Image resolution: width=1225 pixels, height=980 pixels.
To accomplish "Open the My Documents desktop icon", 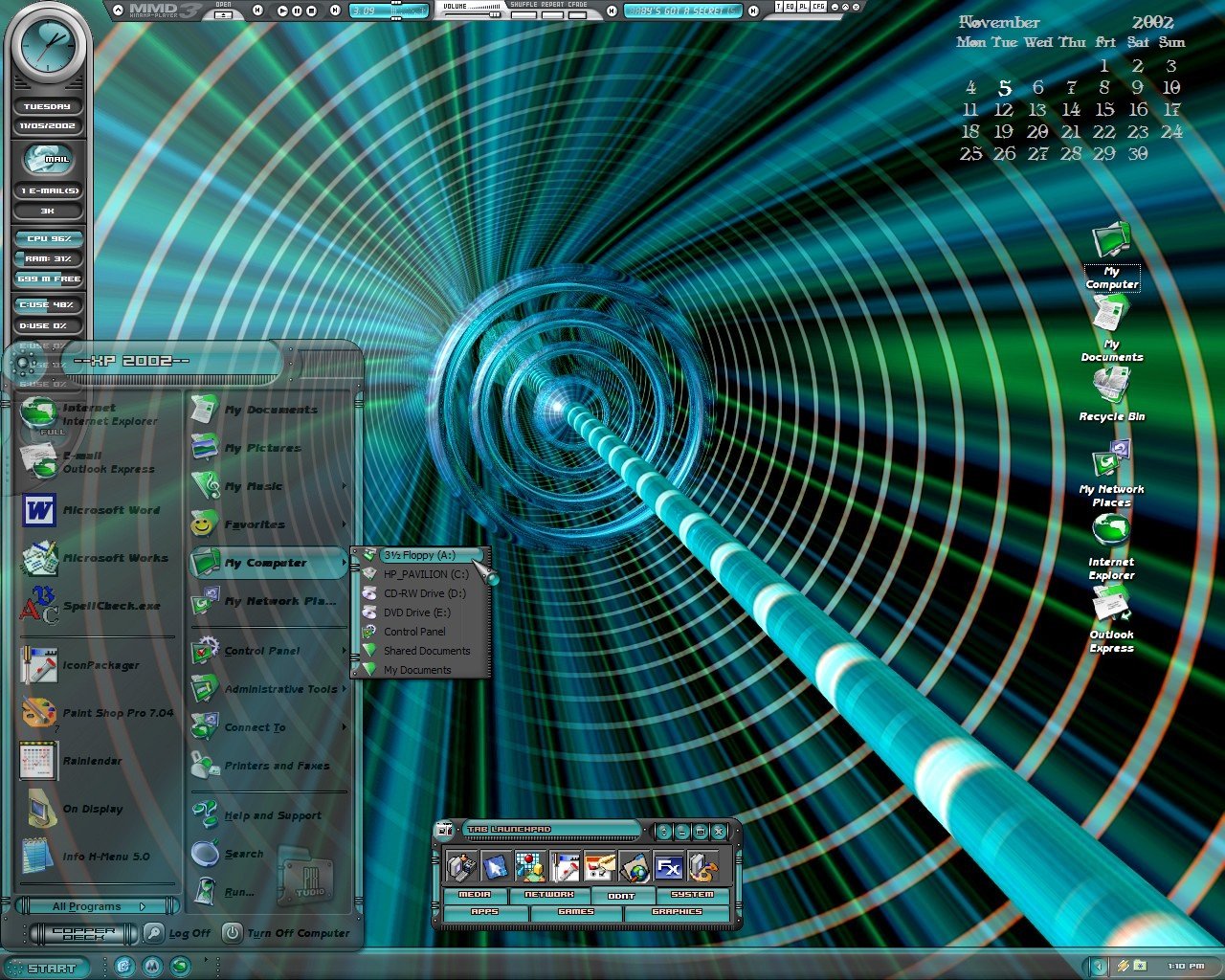I will tap(1111, 328).
